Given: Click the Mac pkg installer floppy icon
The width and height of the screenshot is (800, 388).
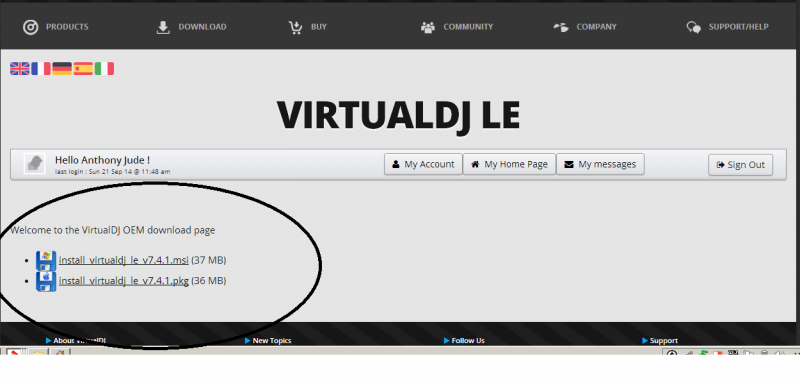Looking at the screenshot, I should coord(46,281).
